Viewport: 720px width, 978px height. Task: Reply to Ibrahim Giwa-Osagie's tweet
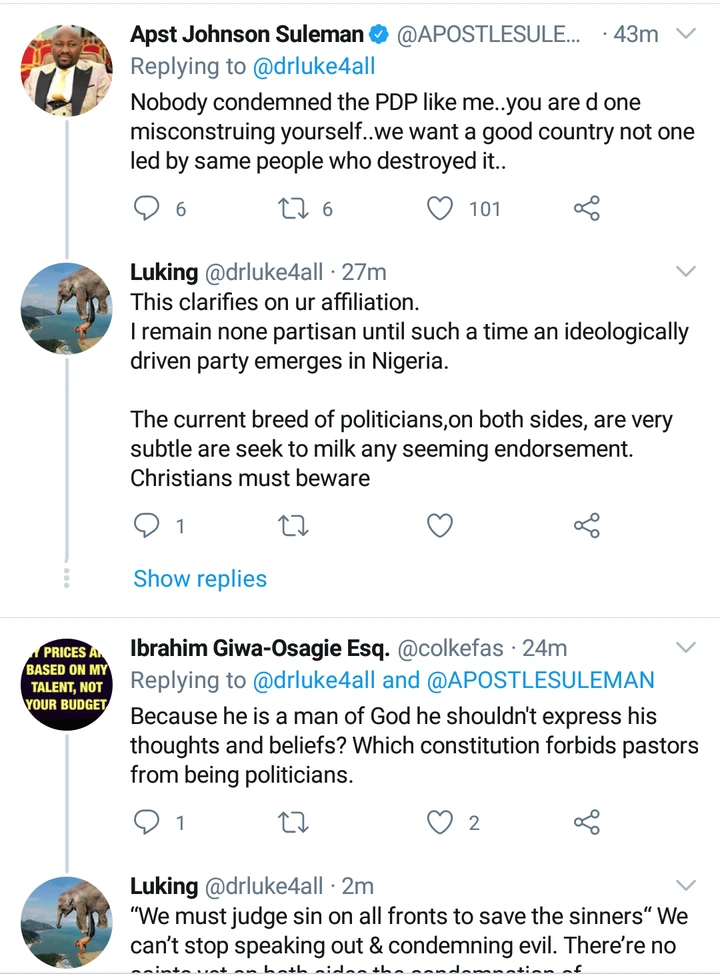147,822
